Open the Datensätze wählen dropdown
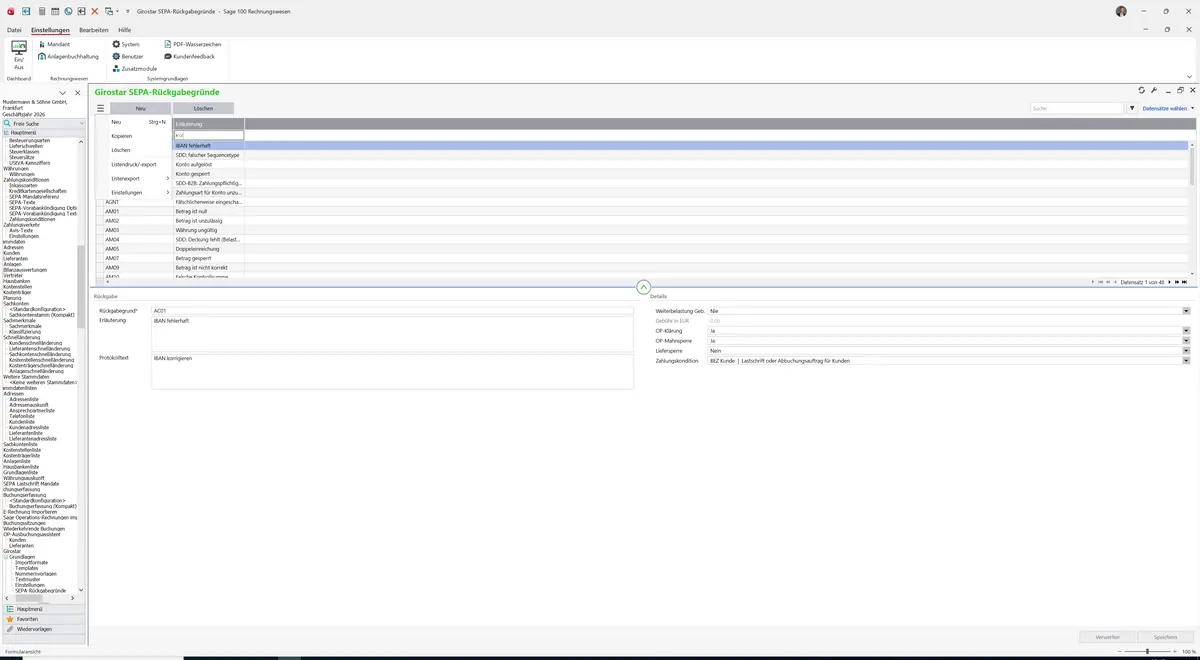The width and height of the screenshot is (1200, 660). 1168,108
